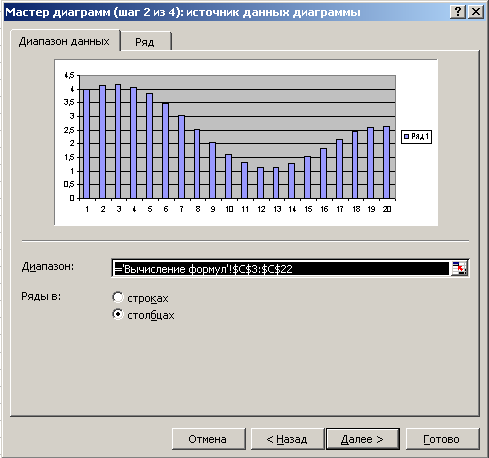489x458 pixels.
Task: Select the 'столбцах' radio button
Action: pyautogui.click(x=118, y=314)
